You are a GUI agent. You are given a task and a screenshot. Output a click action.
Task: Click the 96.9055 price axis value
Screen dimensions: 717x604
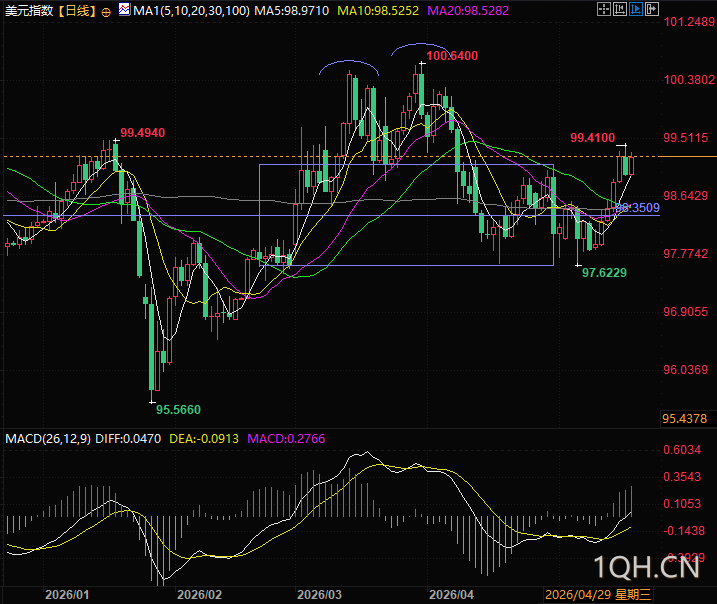pos(685,312)
